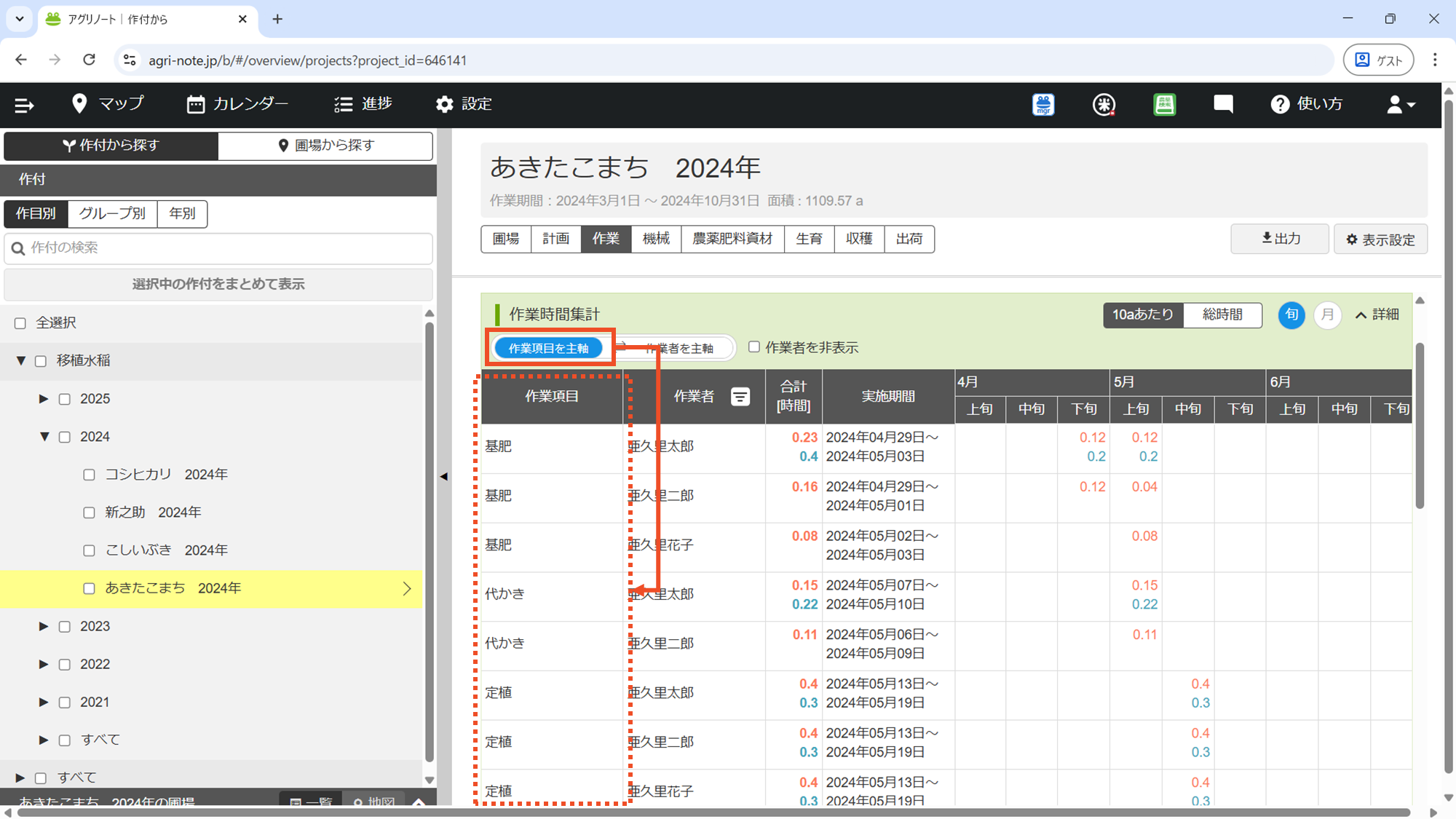Open the Chrome three-dot menu
The height and width of the screenshot is (819, 1456).
coord(1435,60)
